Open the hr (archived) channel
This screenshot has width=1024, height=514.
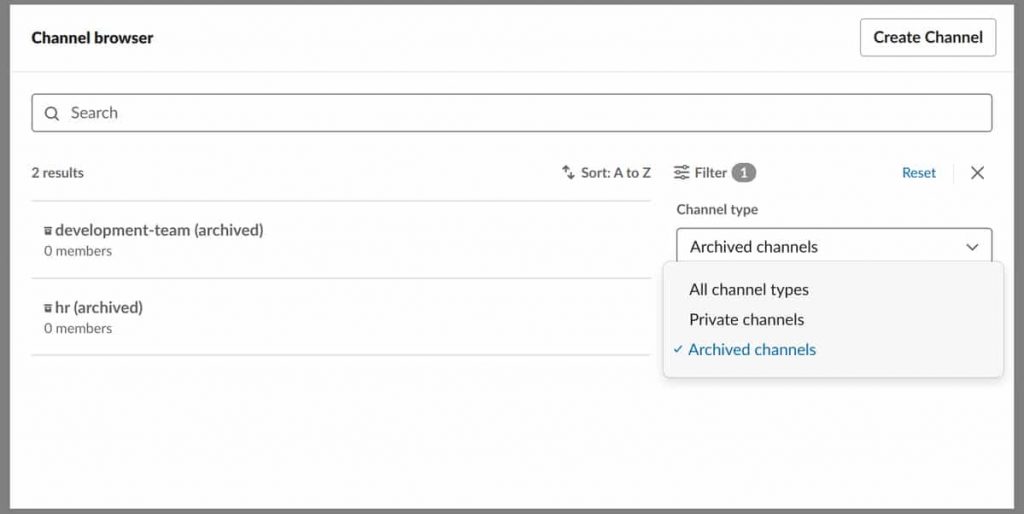[x=98, y=308]
